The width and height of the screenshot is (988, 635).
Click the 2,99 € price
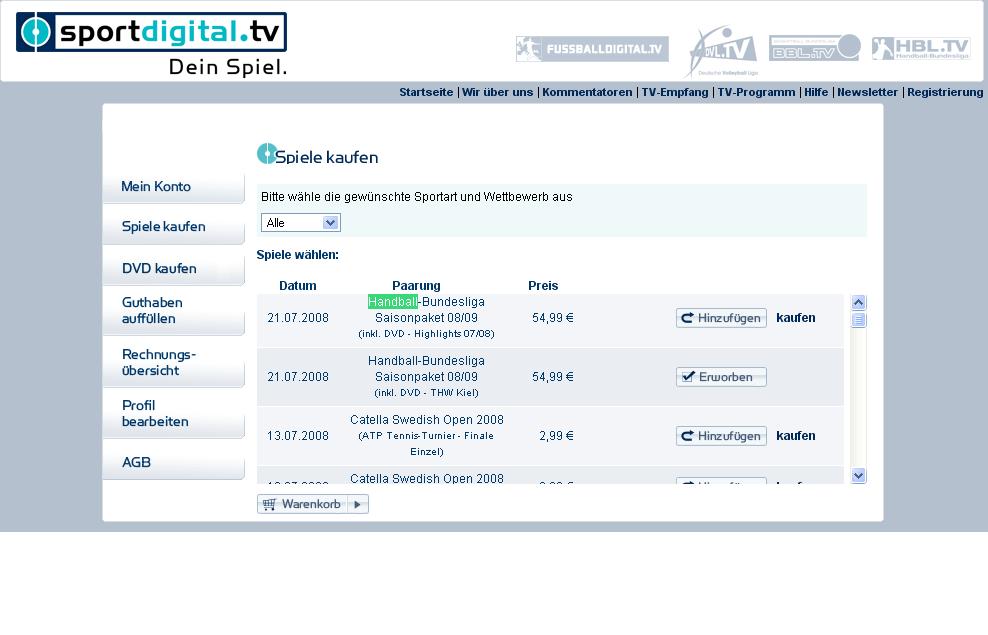tap(556, 436)
